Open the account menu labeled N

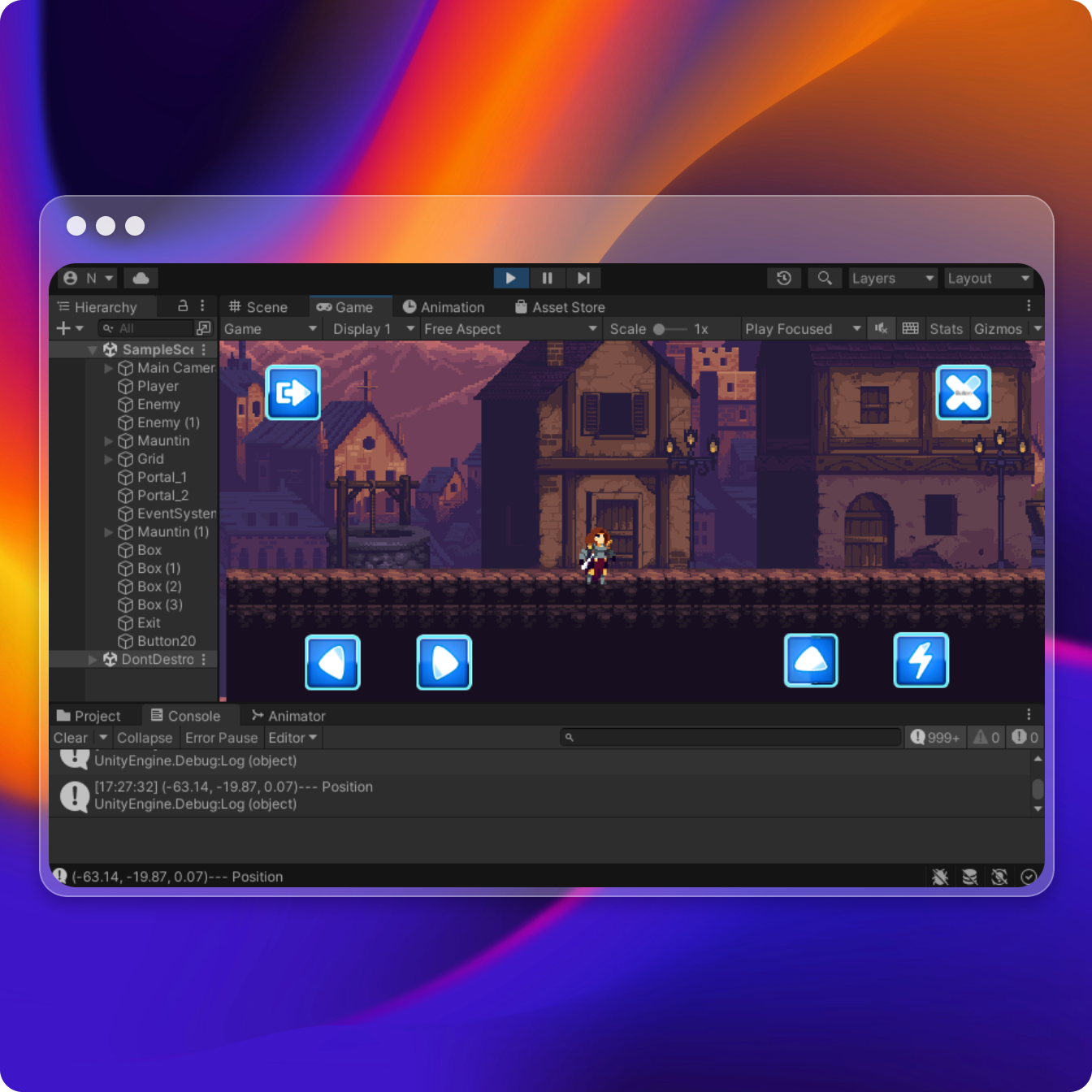[88, 278]
